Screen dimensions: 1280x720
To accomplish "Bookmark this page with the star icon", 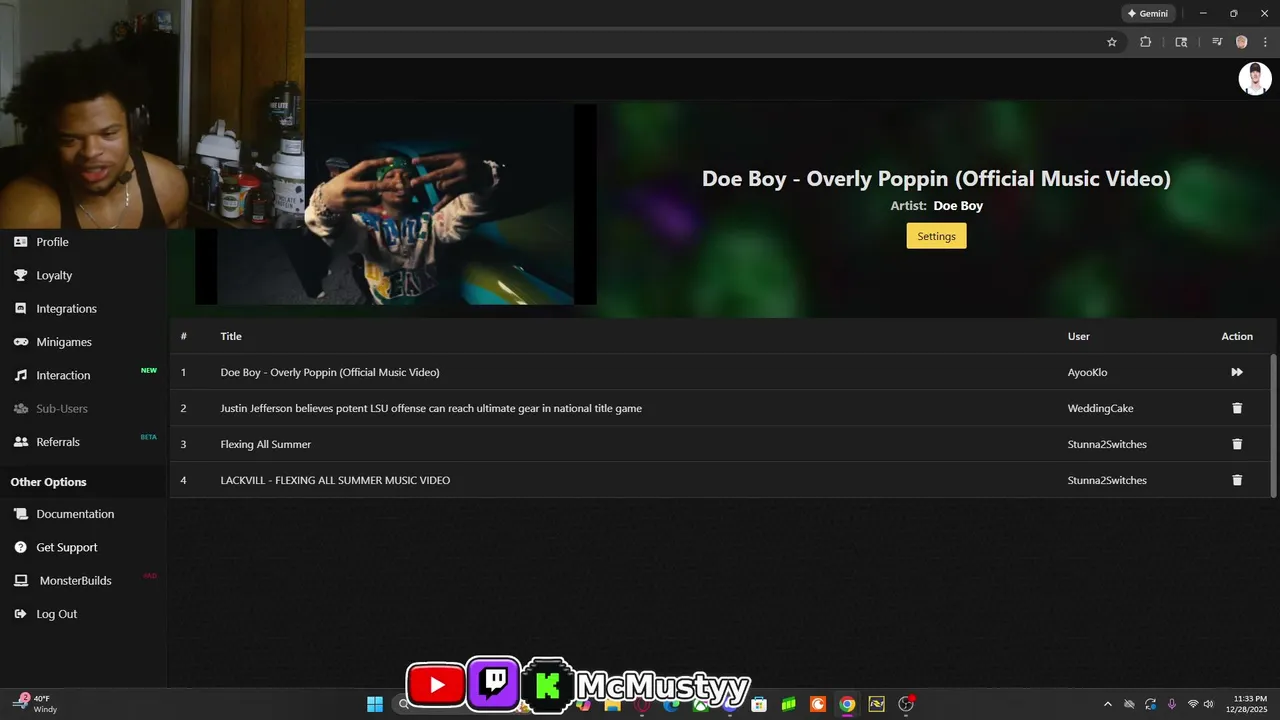I will coord(1111,42).
